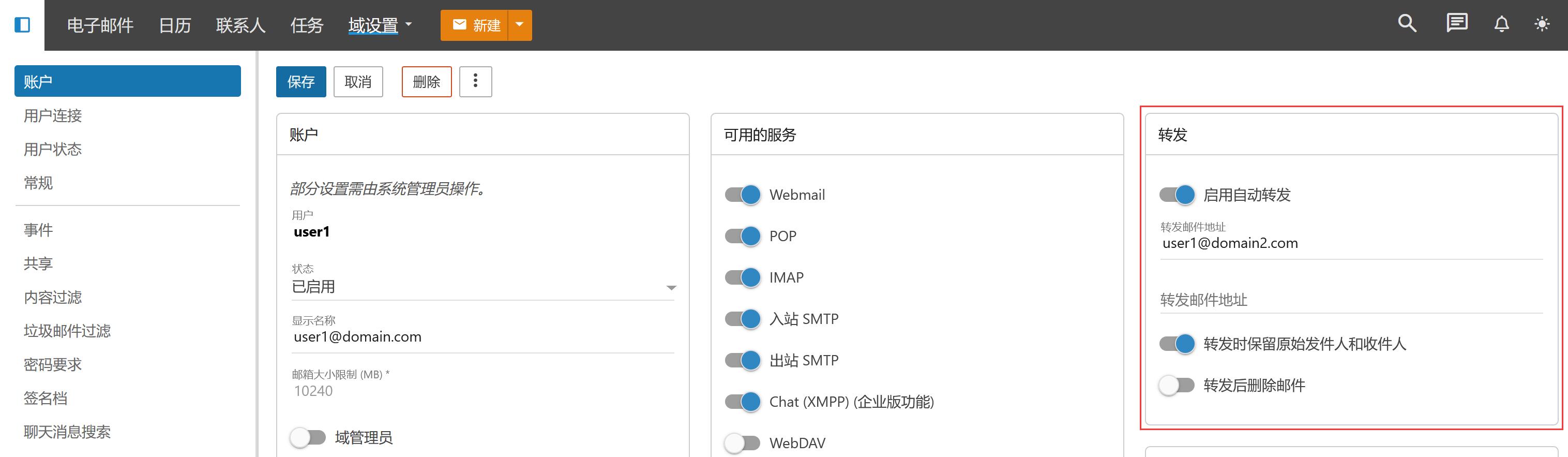This screenshot has height=457, width=1568.
Task: Go to 日历 in top navigation
Action: point(175,25)
